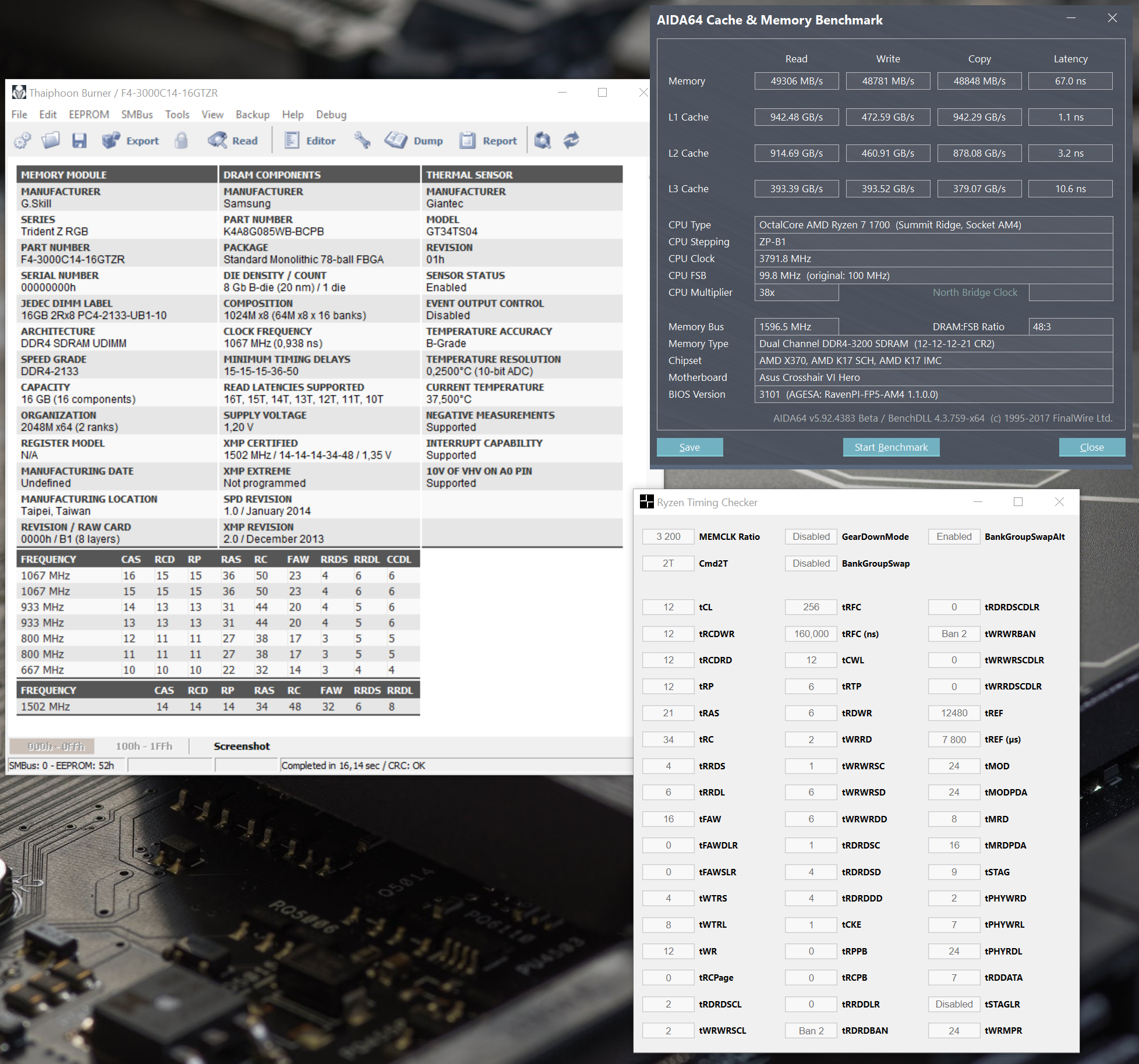Open file using the folder toolbar icon
Viewport: 1139px width, 1064px height.
tap(51, 140)
